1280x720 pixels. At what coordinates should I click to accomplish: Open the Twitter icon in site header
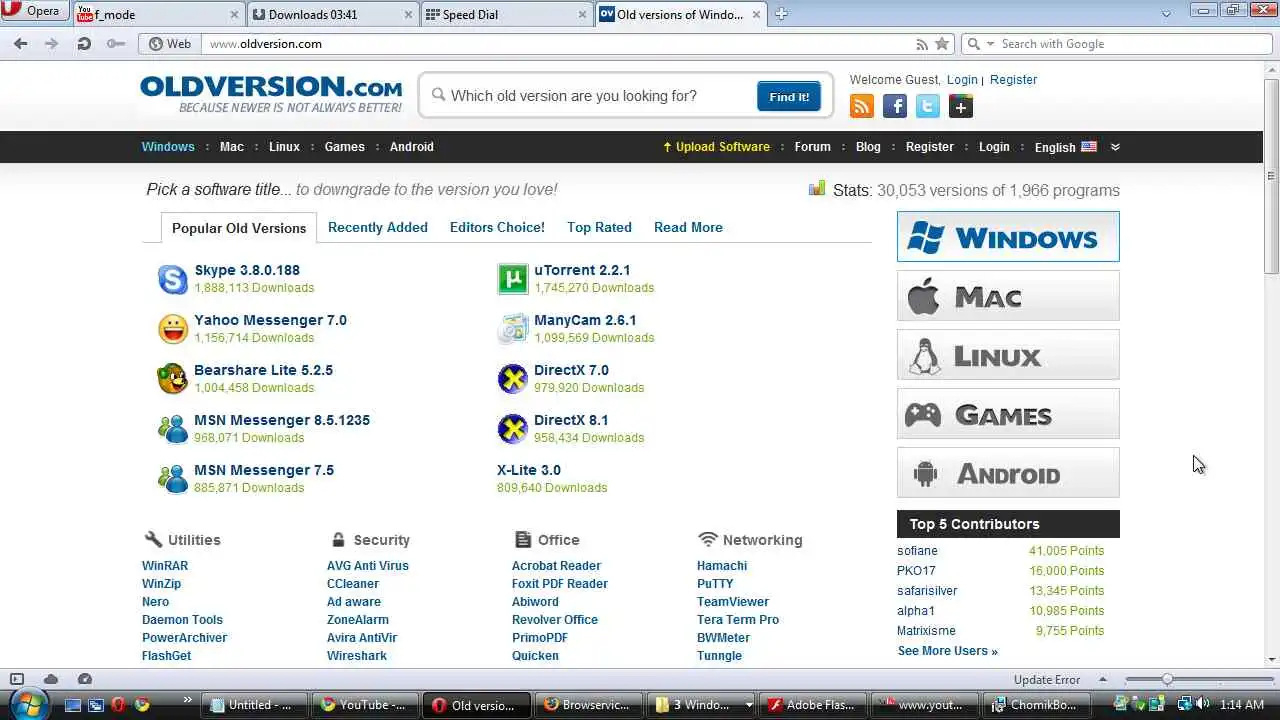click(928, 107)
